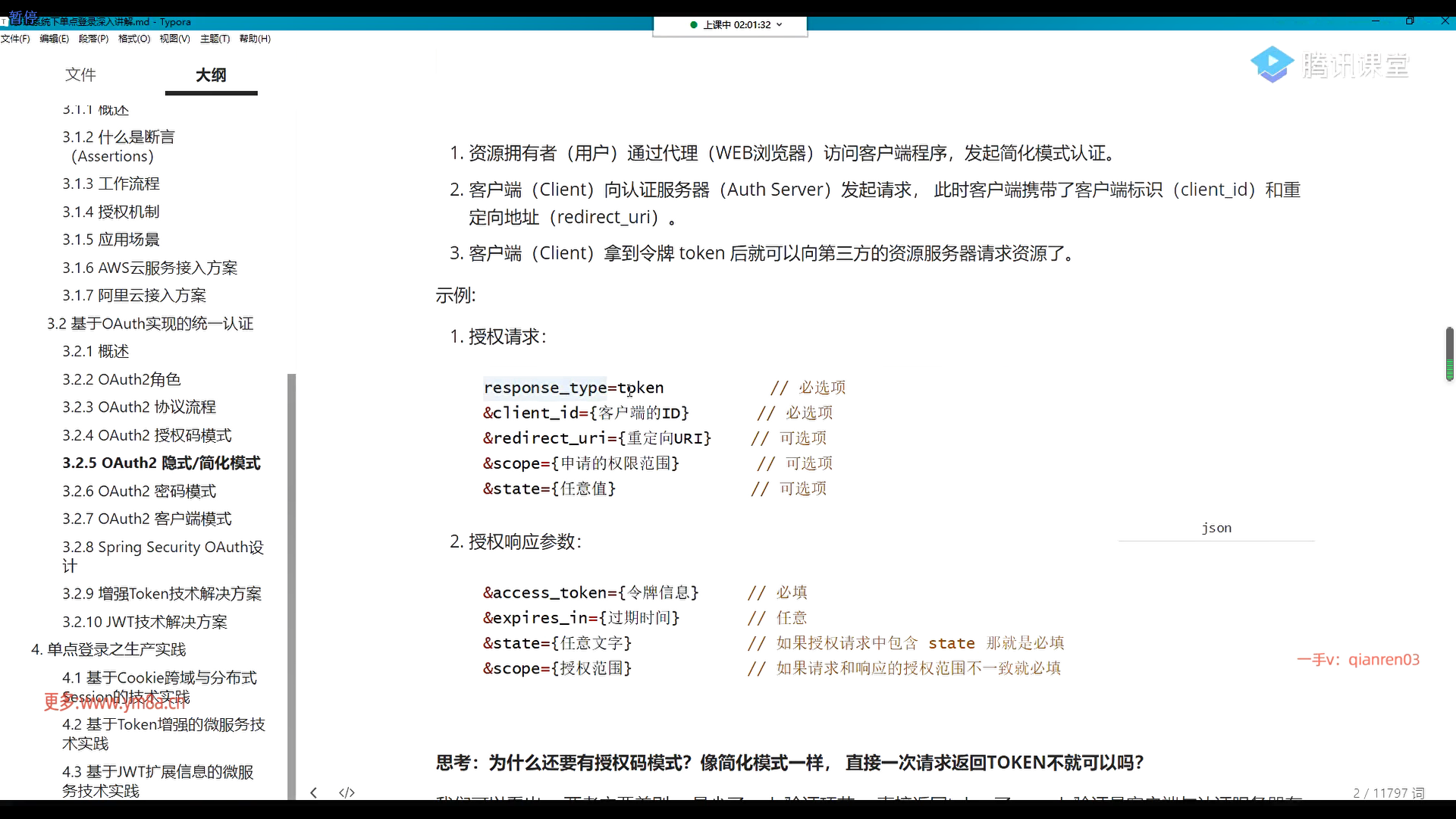Minimize the Typora window
1456x819 pixels.
(x=1375, y=20)
